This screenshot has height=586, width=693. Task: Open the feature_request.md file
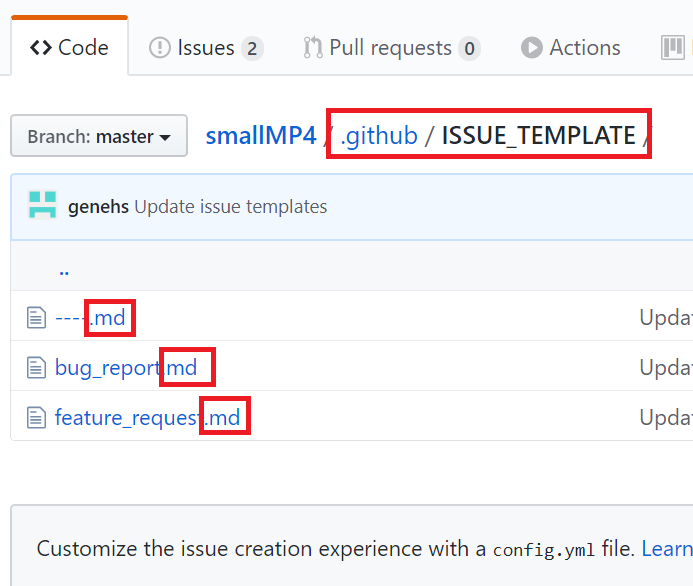click(148, 418)
